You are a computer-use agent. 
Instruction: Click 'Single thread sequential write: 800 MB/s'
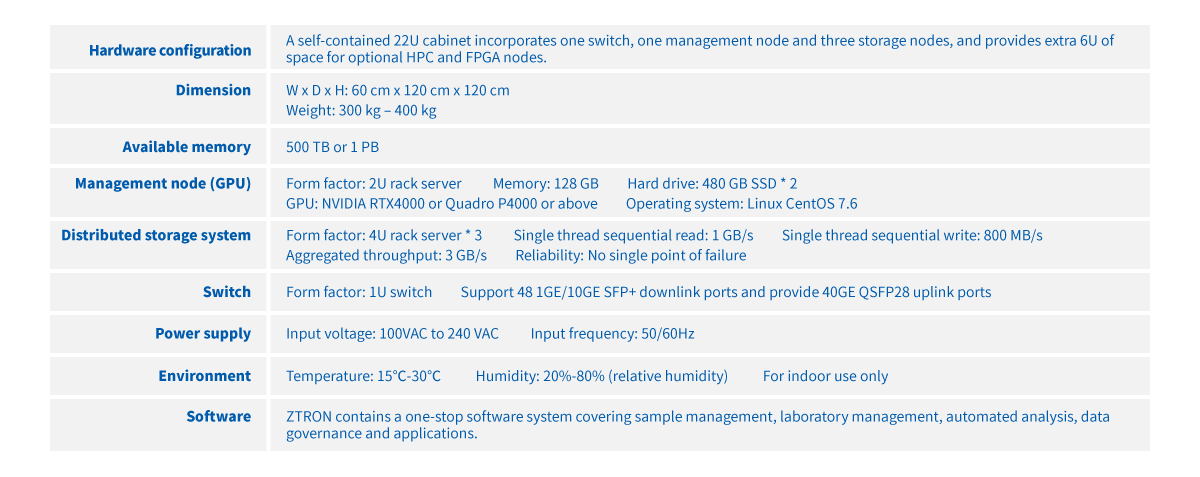tap(911, 235)
